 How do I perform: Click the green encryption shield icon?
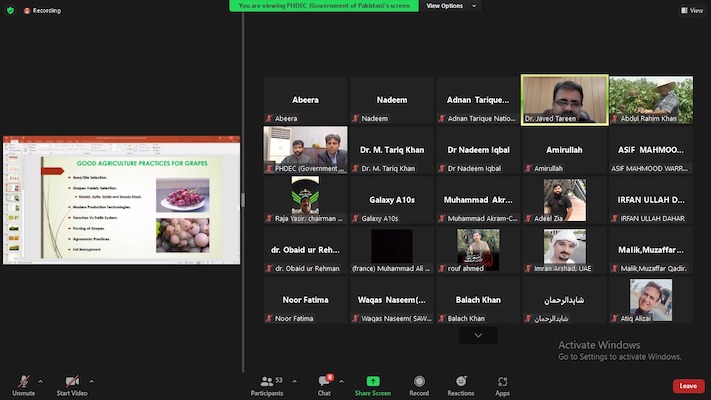tap(10, 11)
